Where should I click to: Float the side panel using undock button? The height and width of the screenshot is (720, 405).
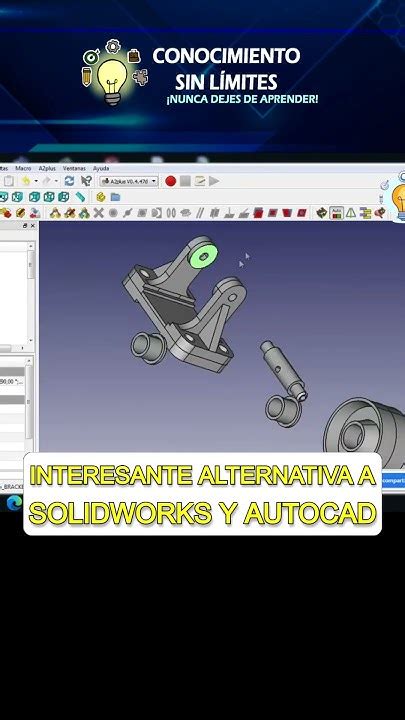(25, 226)
